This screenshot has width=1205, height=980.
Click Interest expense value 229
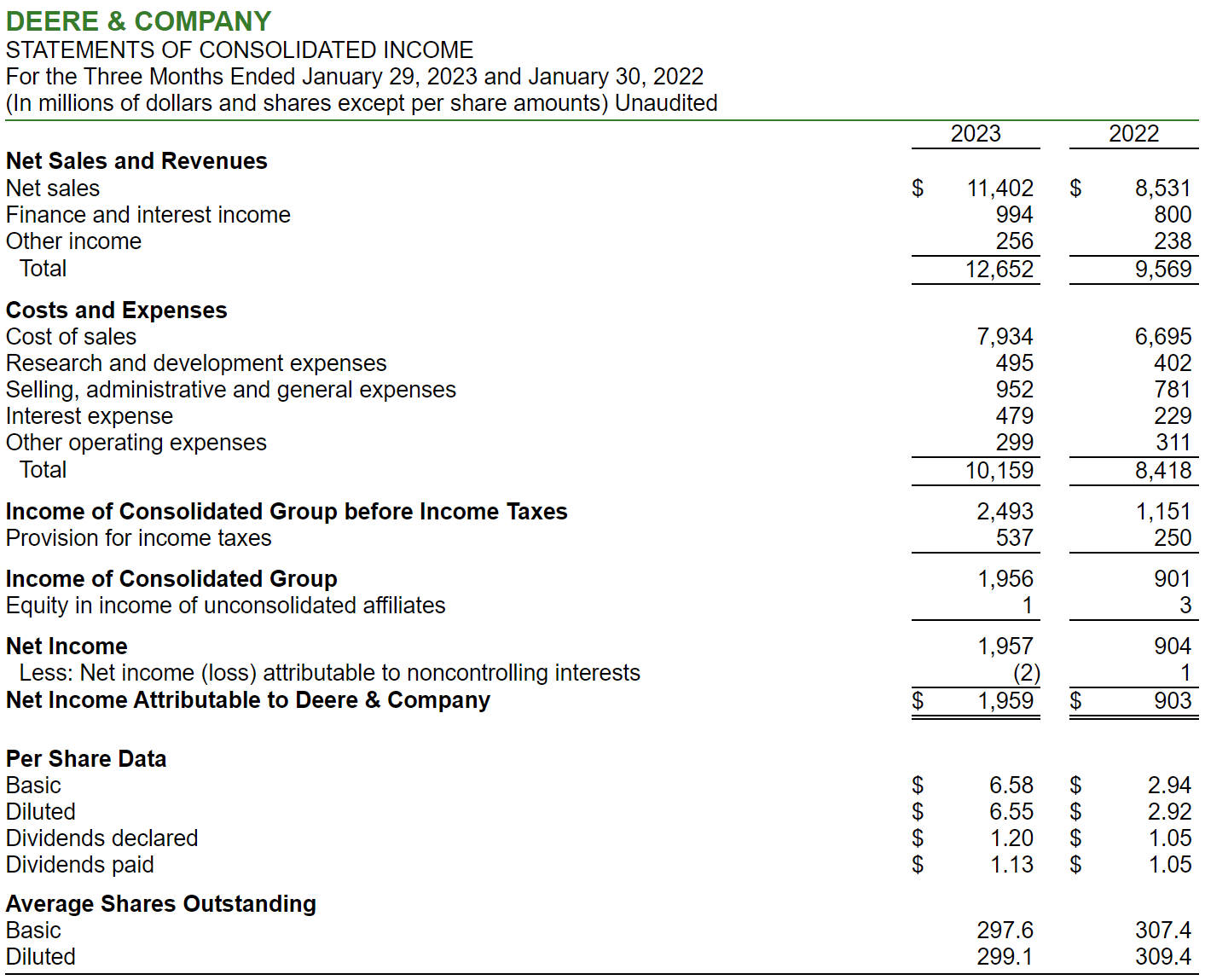pos(1173,415)
